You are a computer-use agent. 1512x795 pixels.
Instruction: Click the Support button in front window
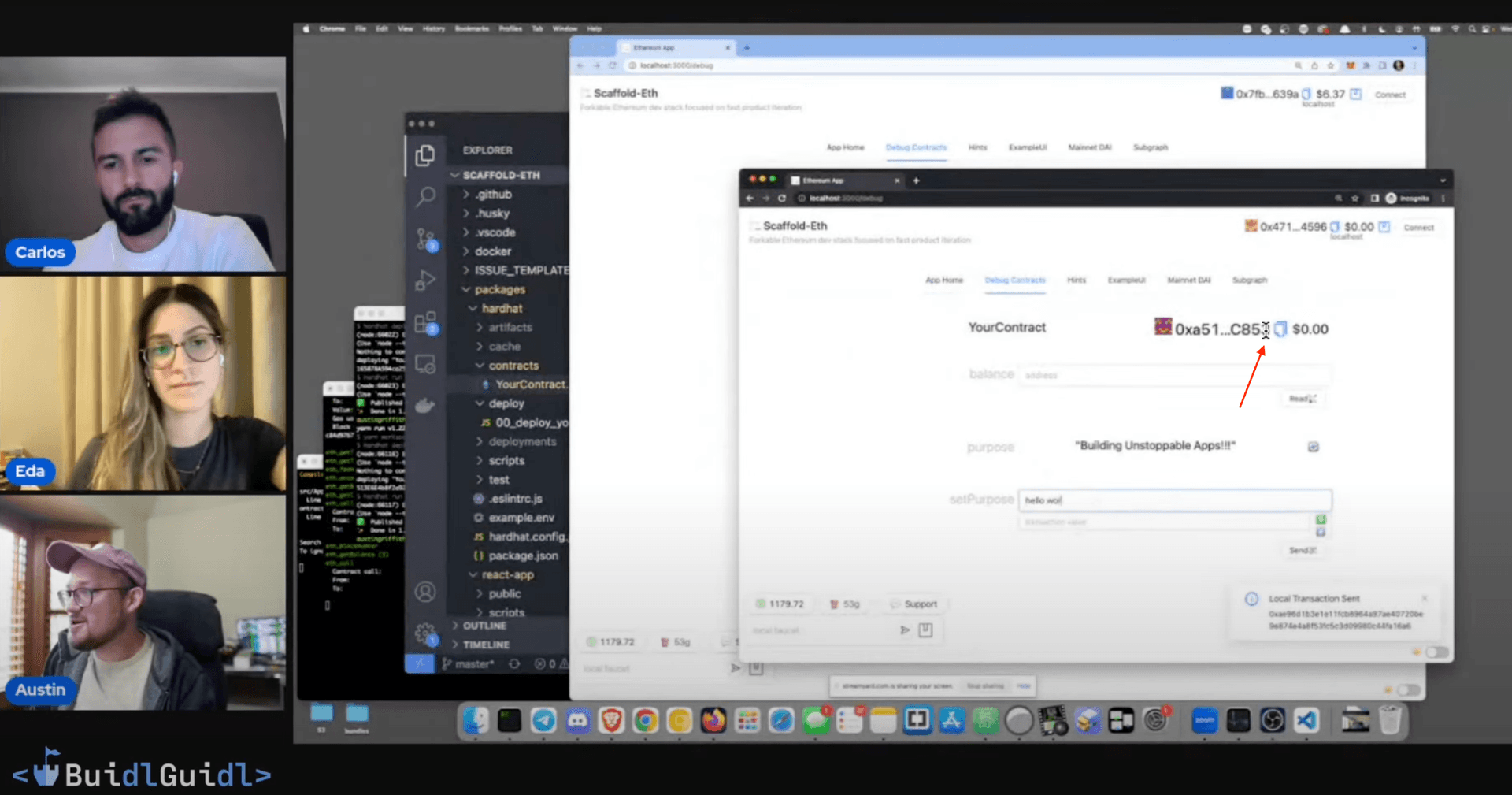914,604
